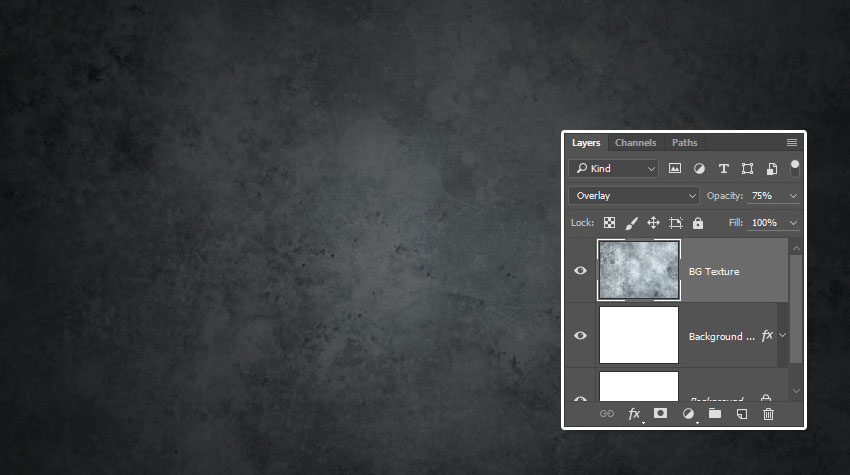
Task: Add a layer style via fx button
Action: [x=634, y=414]
